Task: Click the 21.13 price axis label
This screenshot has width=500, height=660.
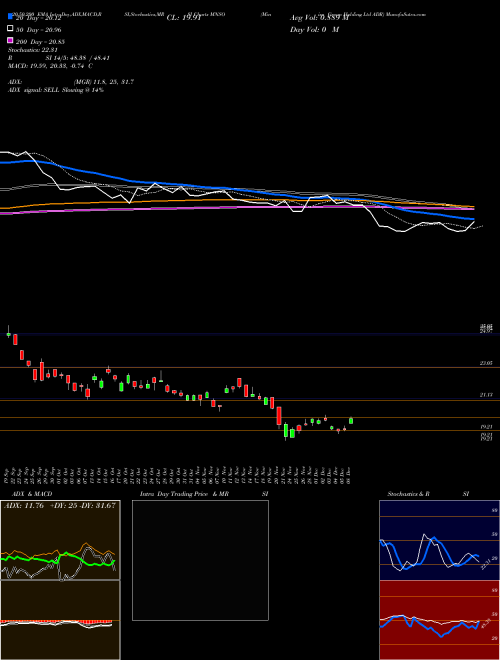Action: 486,395
